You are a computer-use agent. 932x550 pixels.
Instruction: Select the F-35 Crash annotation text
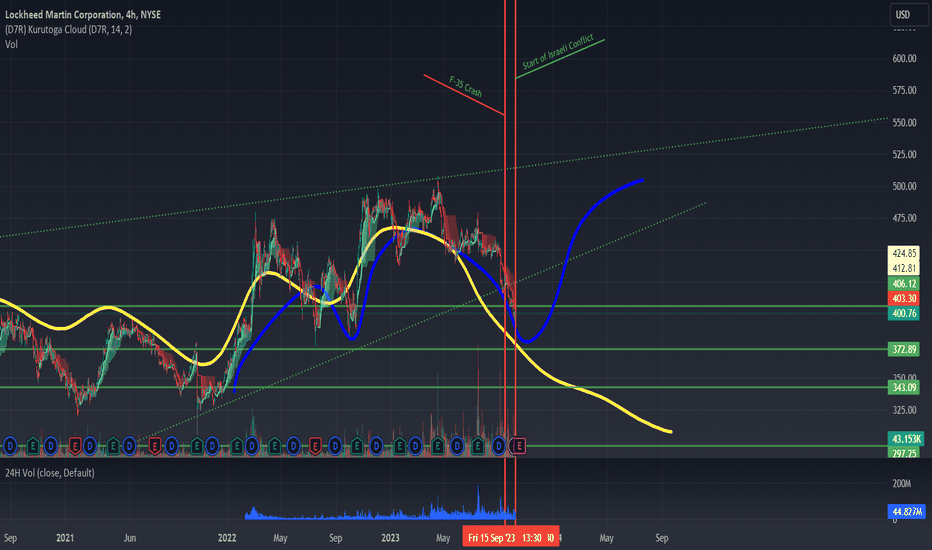click(x=465, y=87)
